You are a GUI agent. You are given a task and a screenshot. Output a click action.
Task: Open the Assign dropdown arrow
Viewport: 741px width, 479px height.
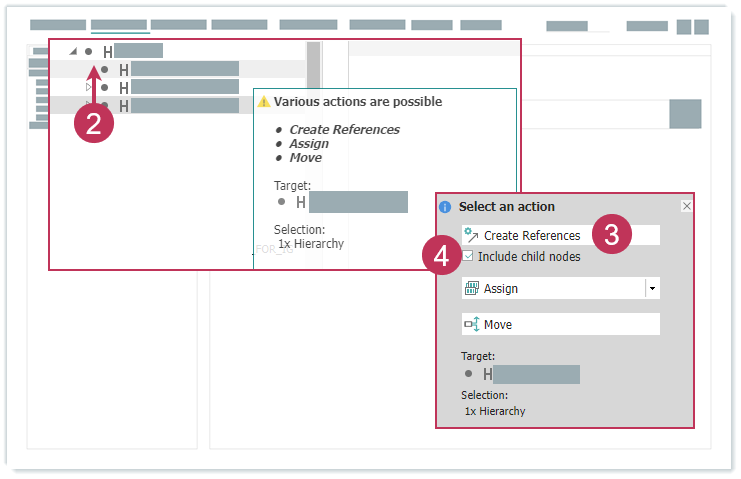652,288
